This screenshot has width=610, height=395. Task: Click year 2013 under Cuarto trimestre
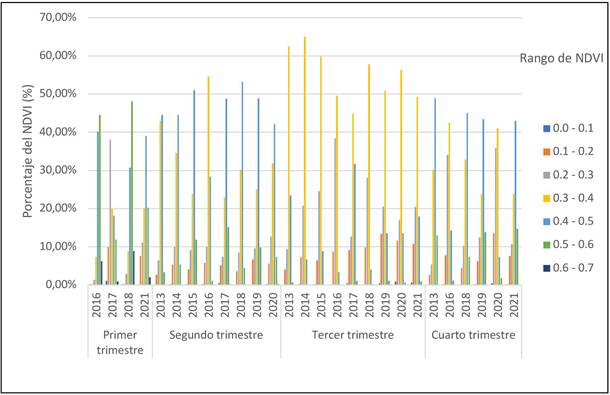click(434, 305)
